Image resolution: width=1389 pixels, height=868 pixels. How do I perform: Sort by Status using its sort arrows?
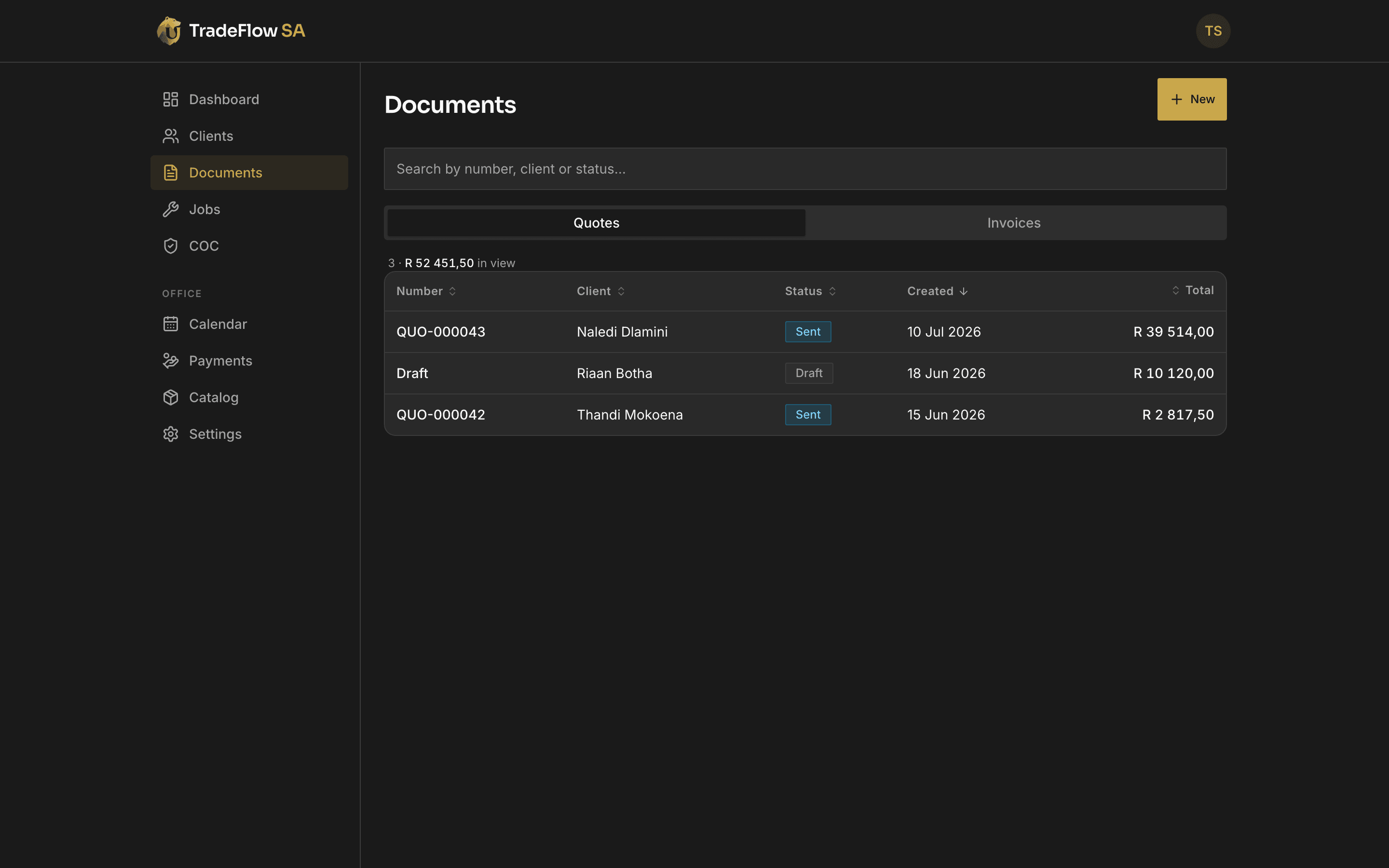coord(832,292)
